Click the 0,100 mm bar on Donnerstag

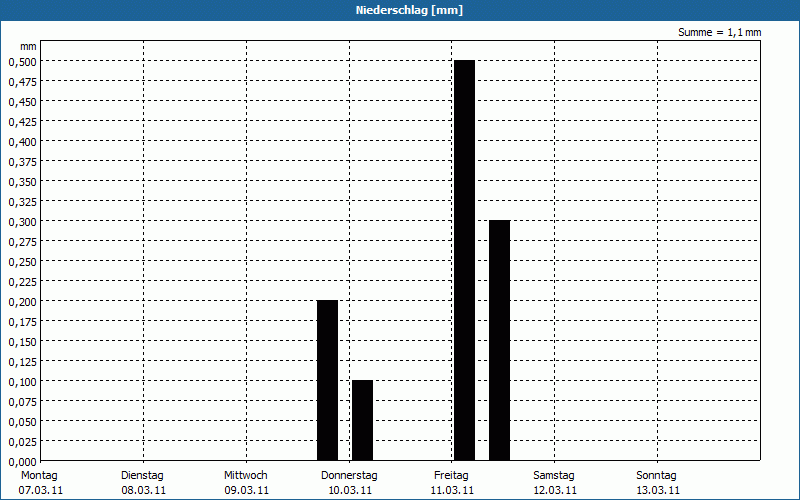[362, 420]
